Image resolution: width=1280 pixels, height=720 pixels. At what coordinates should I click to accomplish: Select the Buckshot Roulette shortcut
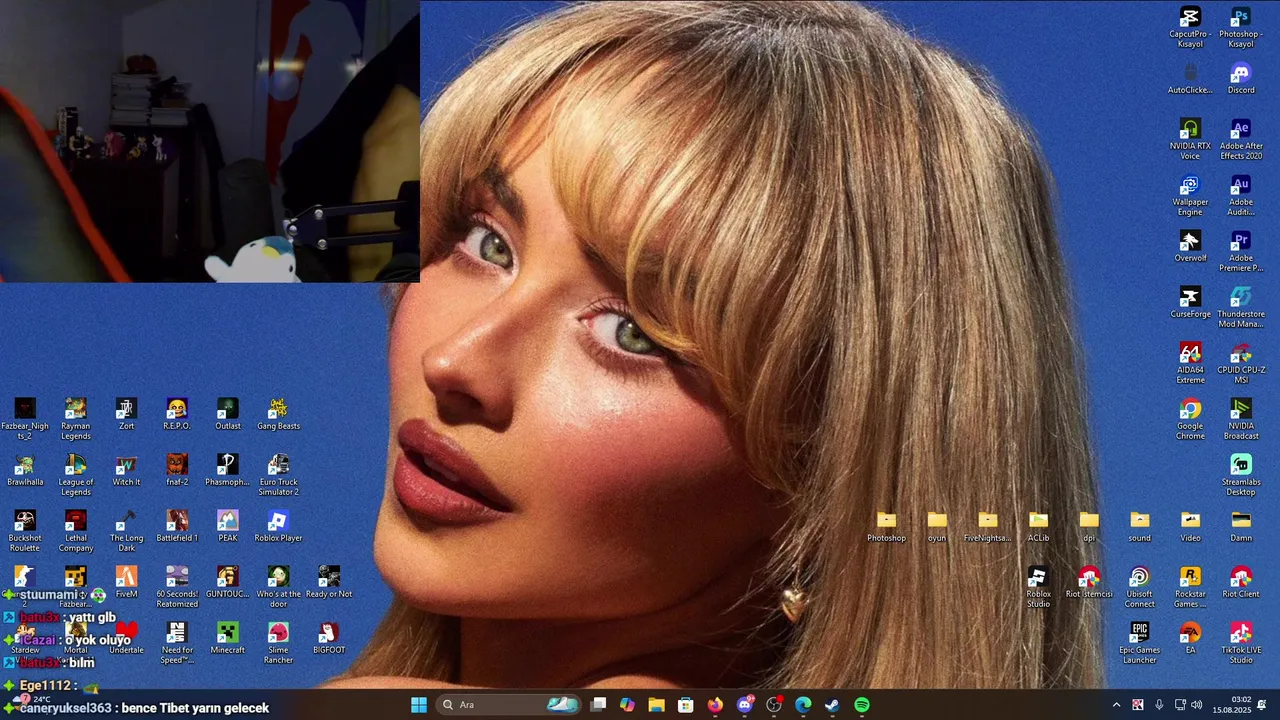point(25,530)
